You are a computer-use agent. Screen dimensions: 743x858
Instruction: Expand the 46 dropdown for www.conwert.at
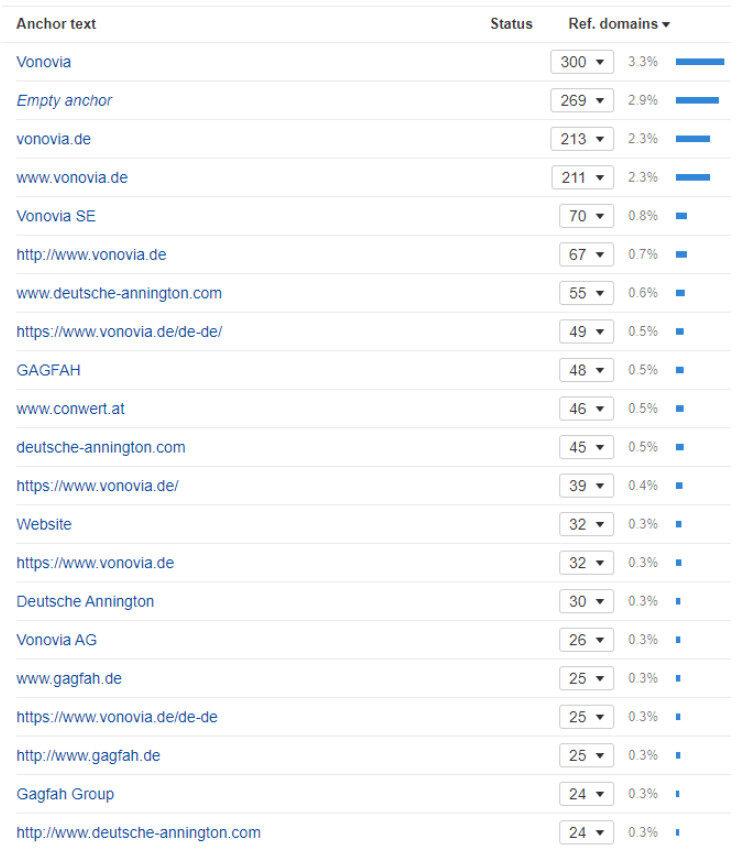click(x=586, y=409)
